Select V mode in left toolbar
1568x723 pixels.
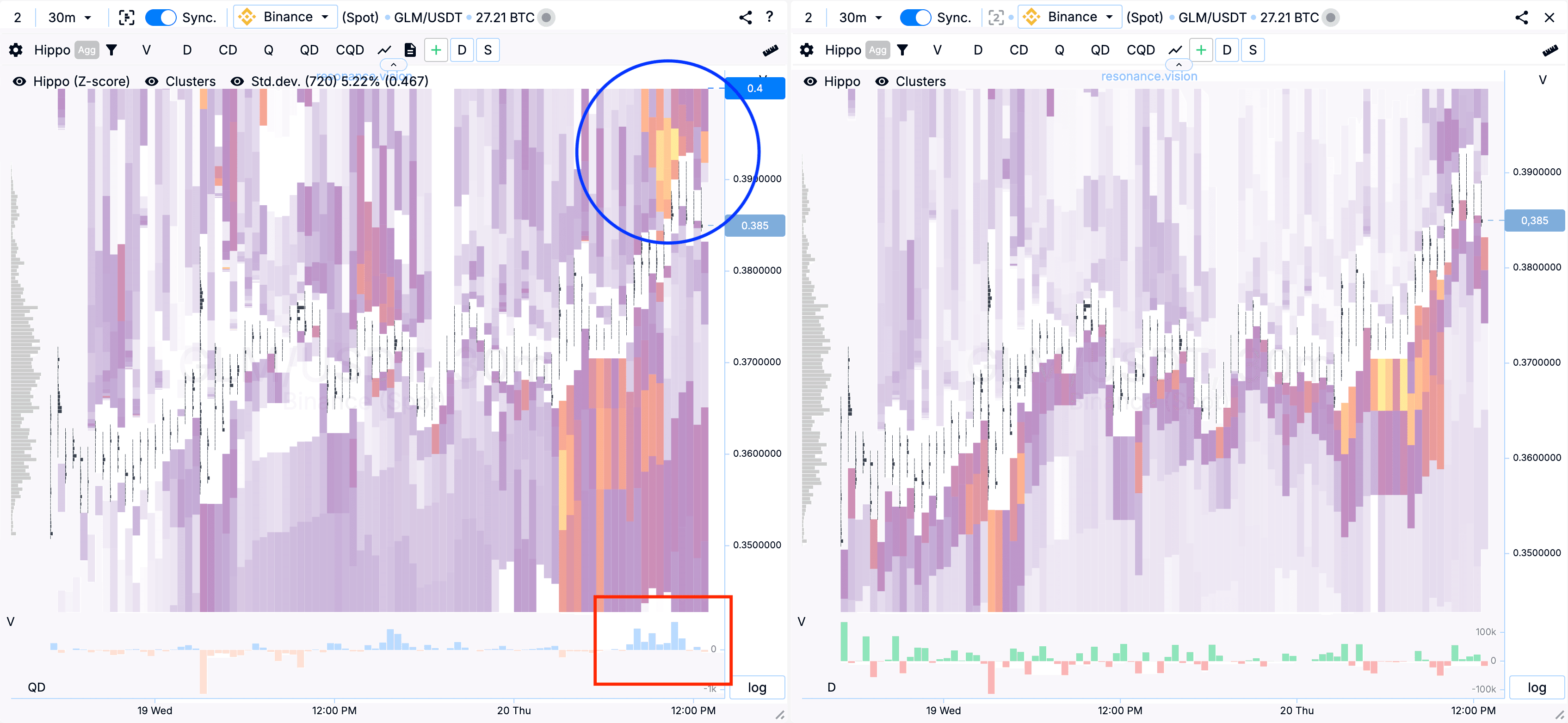[146, 50]
